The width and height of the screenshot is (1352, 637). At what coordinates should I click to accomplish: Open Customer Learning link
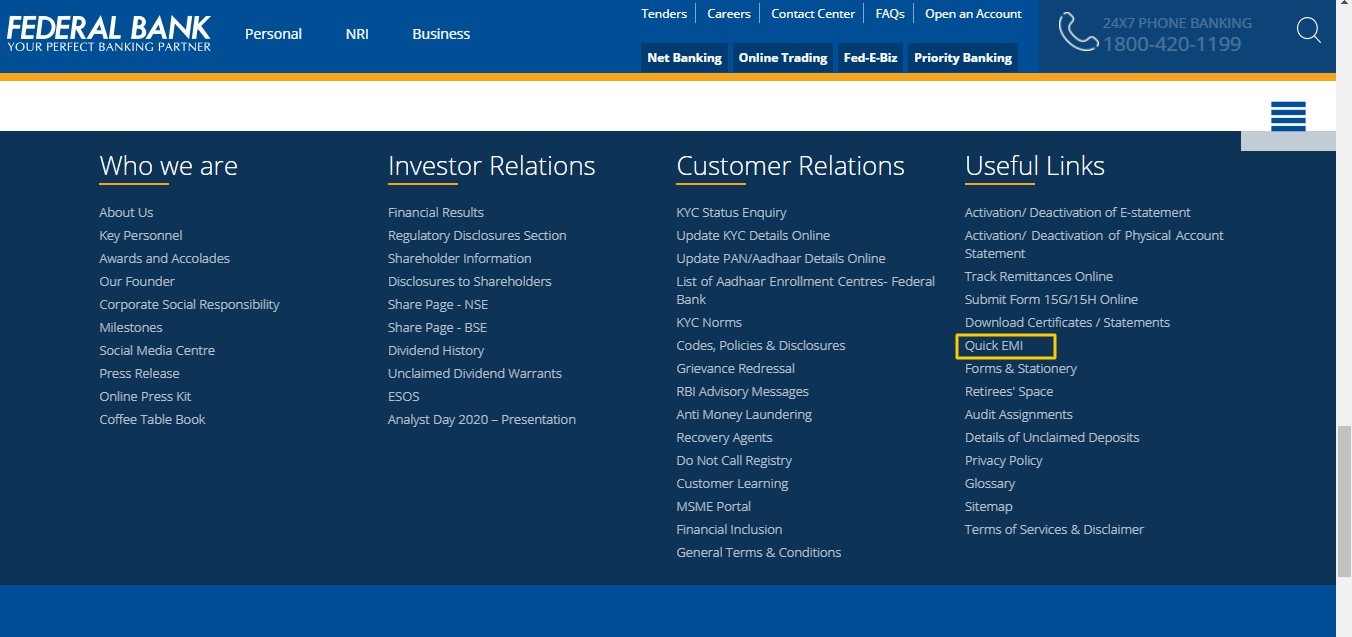click(732, 483)
